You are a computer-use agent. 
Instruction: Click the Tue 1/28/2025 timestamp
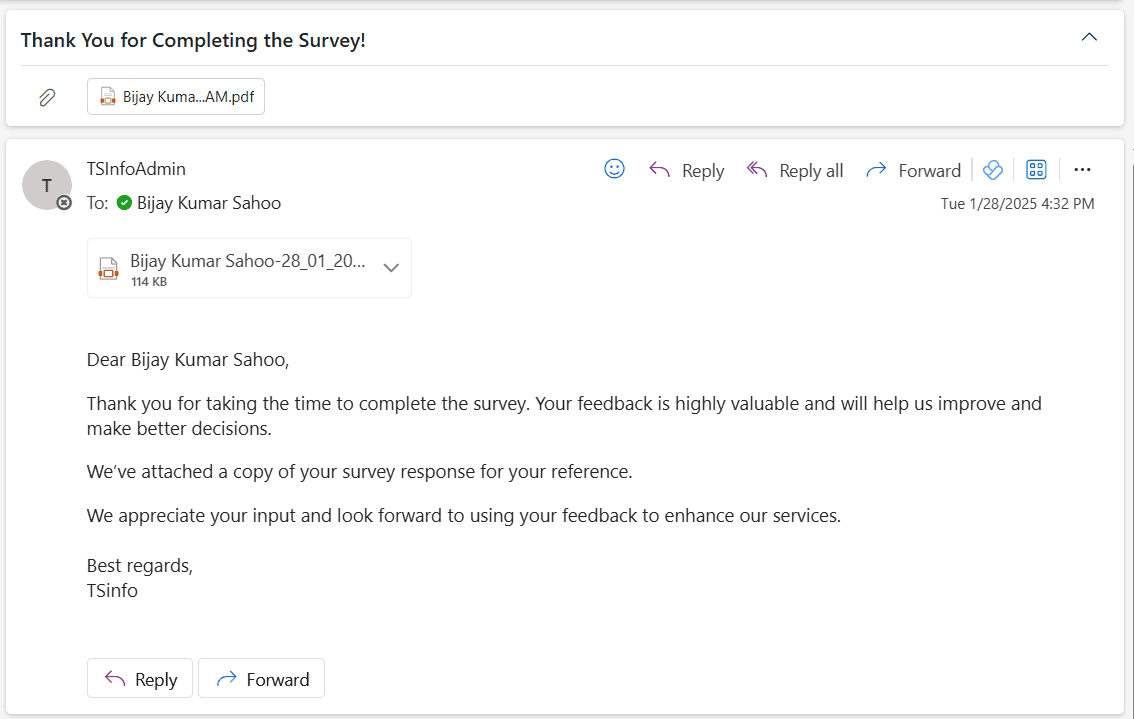tap(1018, 203)
